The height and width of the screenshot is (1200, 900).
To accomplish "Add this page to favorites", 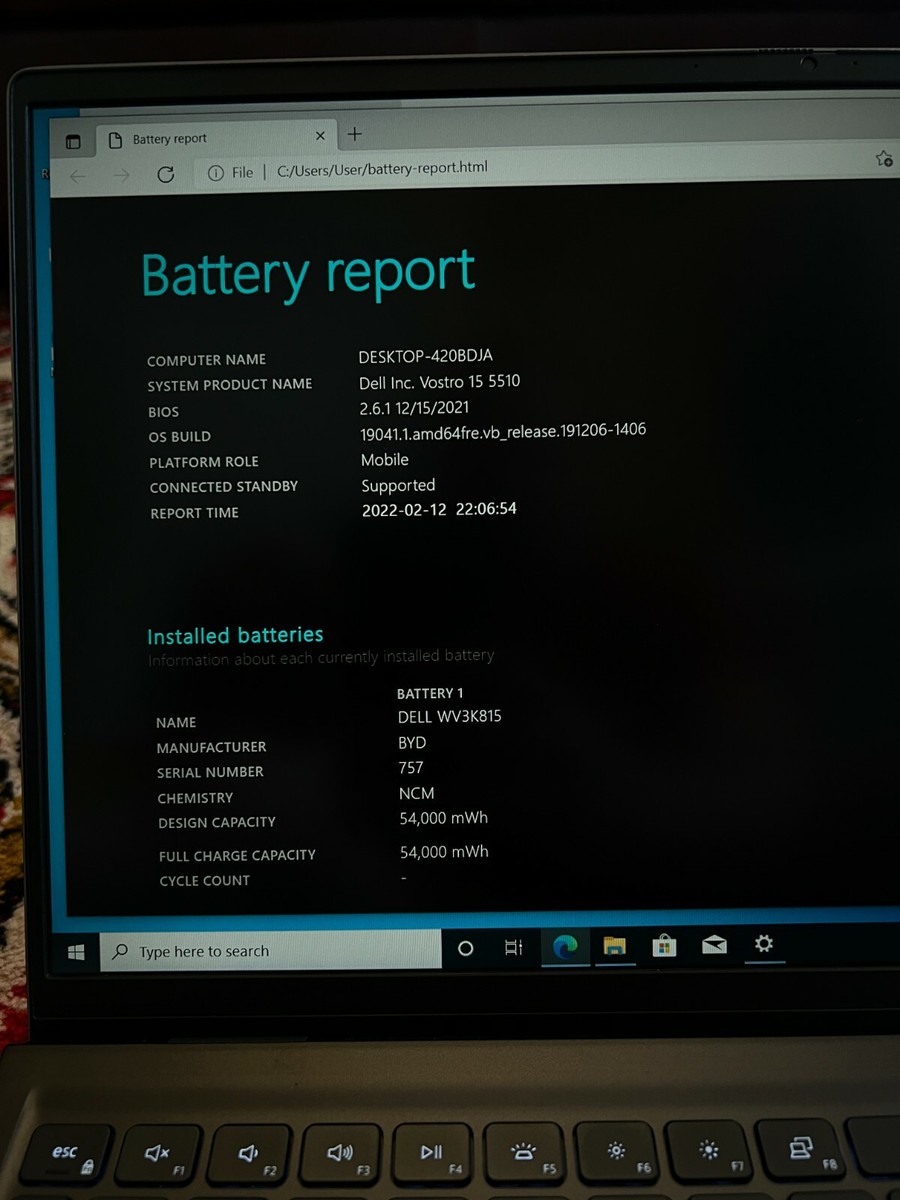I will pyautogui.click(x=884, y=159).
